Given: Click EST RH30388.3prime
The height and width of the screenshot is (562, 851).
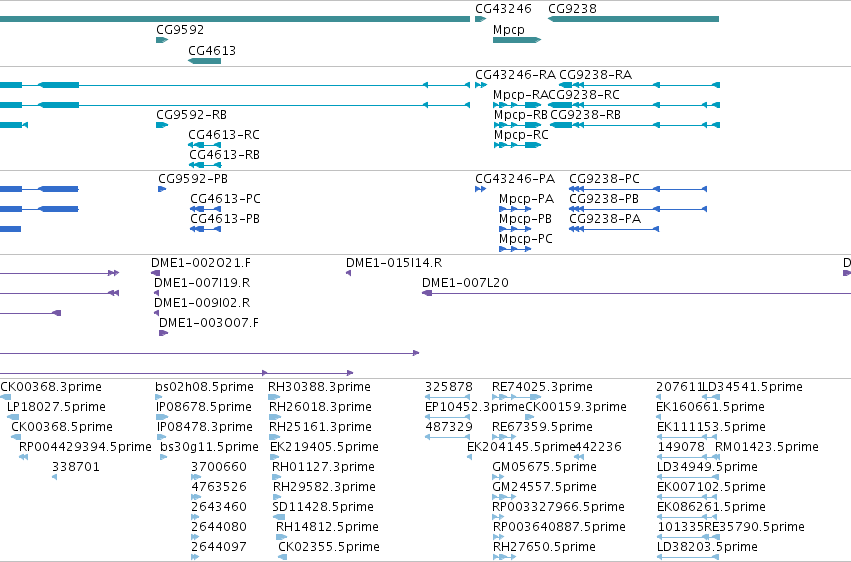Looking at the screenshot, I should click(x=319, y=387).
